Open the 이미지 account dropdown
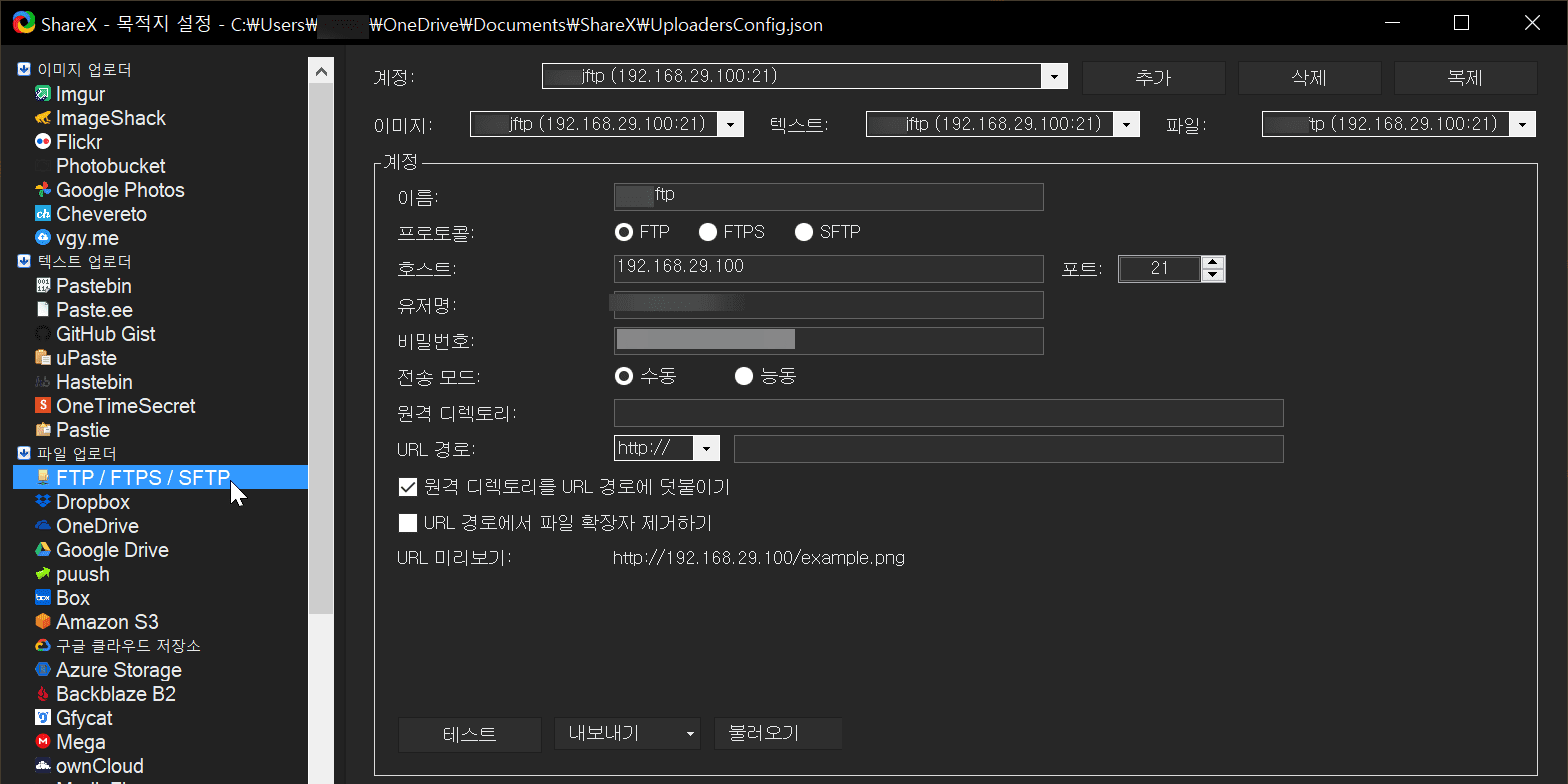The height and width of the screenshot is (784, 1568). 731,124
